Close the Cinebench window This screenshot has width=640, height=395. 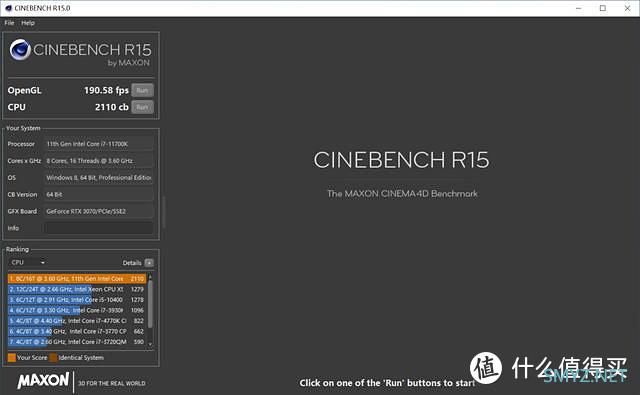coord(627,8)
